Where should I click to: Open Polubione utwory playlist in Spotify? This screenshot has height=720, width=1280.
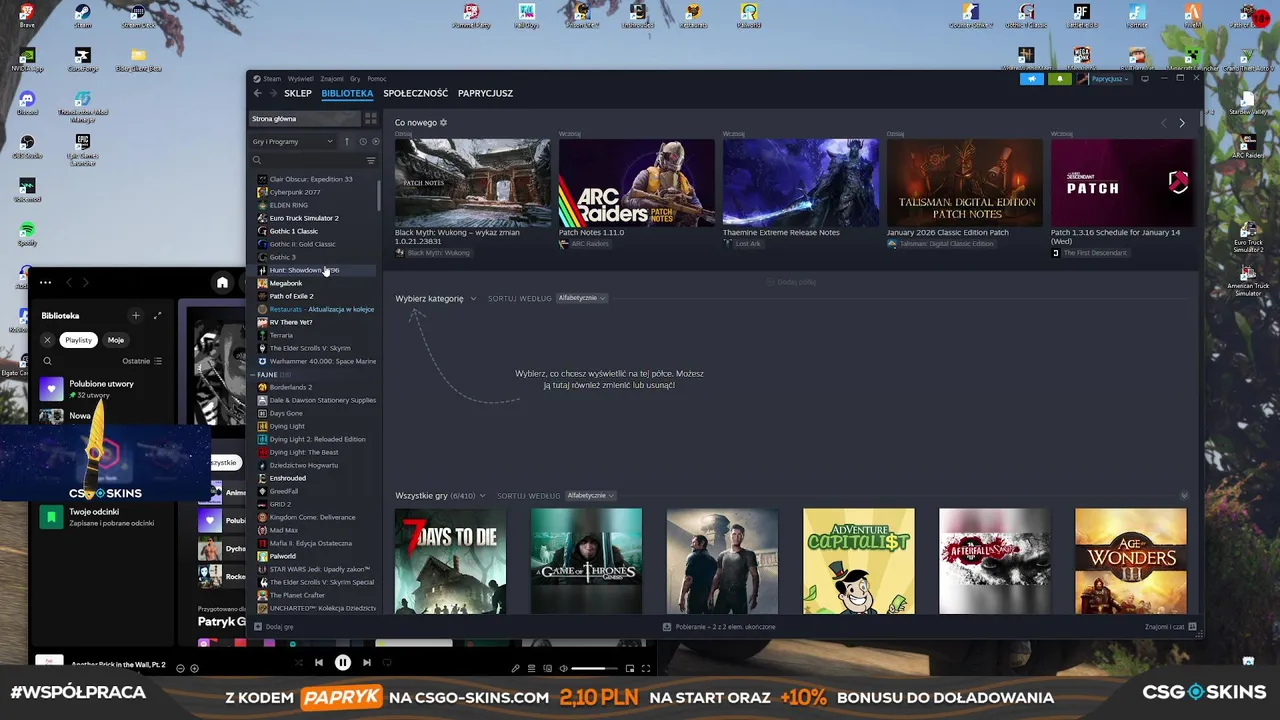[100, 388]
